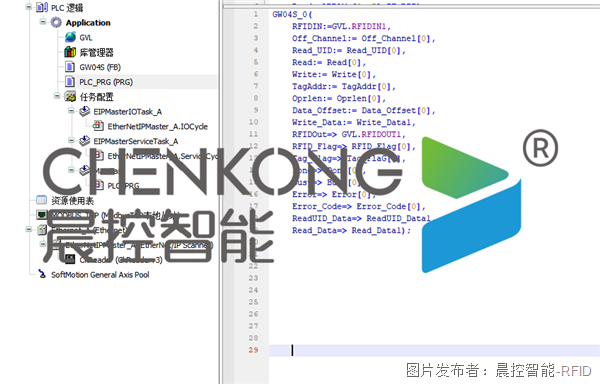Click the EIPMasterIOTask_A task icon
600x384 pixels.
pyautogui.click(x=85, y=111)
